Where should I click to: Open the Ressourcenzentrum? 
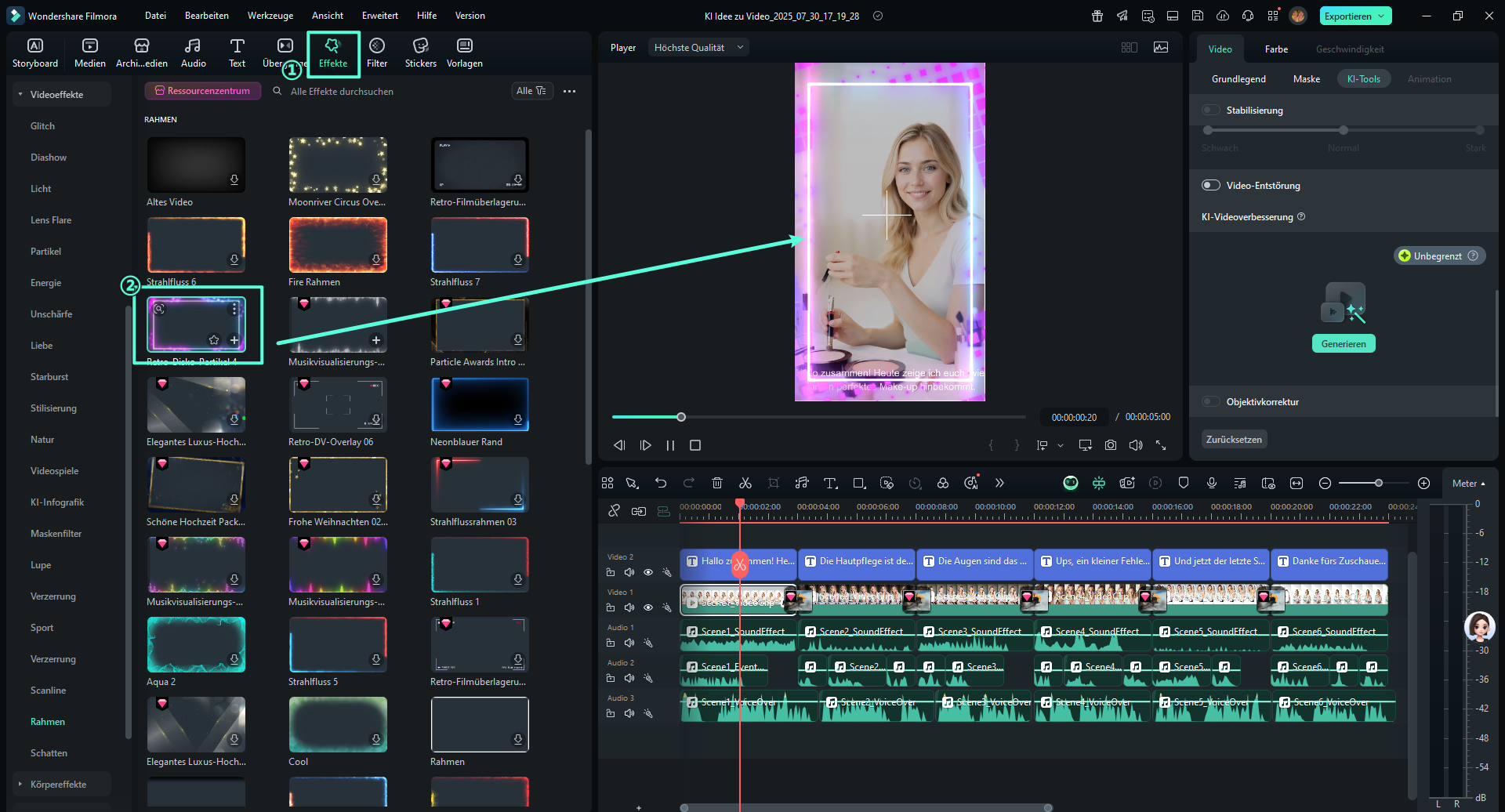203,91
